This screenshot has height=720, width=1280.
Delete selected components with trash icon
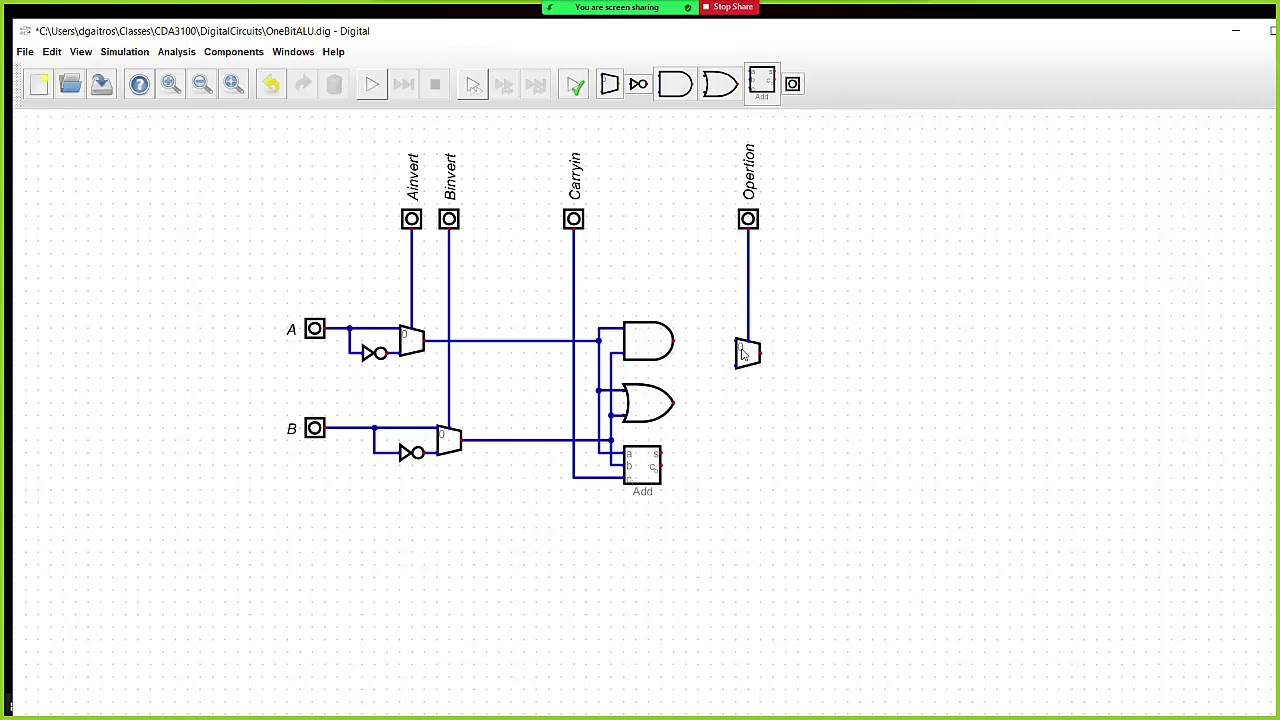tap(334, 85)
